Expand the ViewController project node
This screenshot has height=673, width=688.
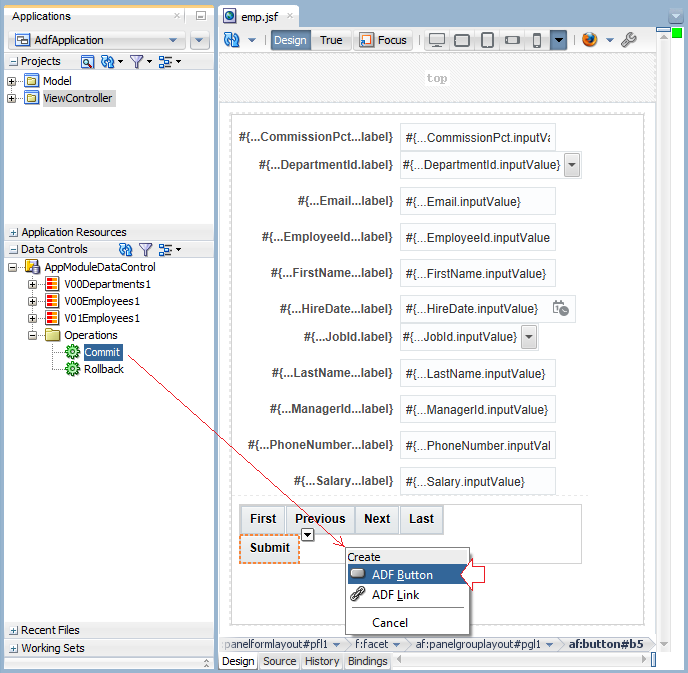tap(12, 98)
